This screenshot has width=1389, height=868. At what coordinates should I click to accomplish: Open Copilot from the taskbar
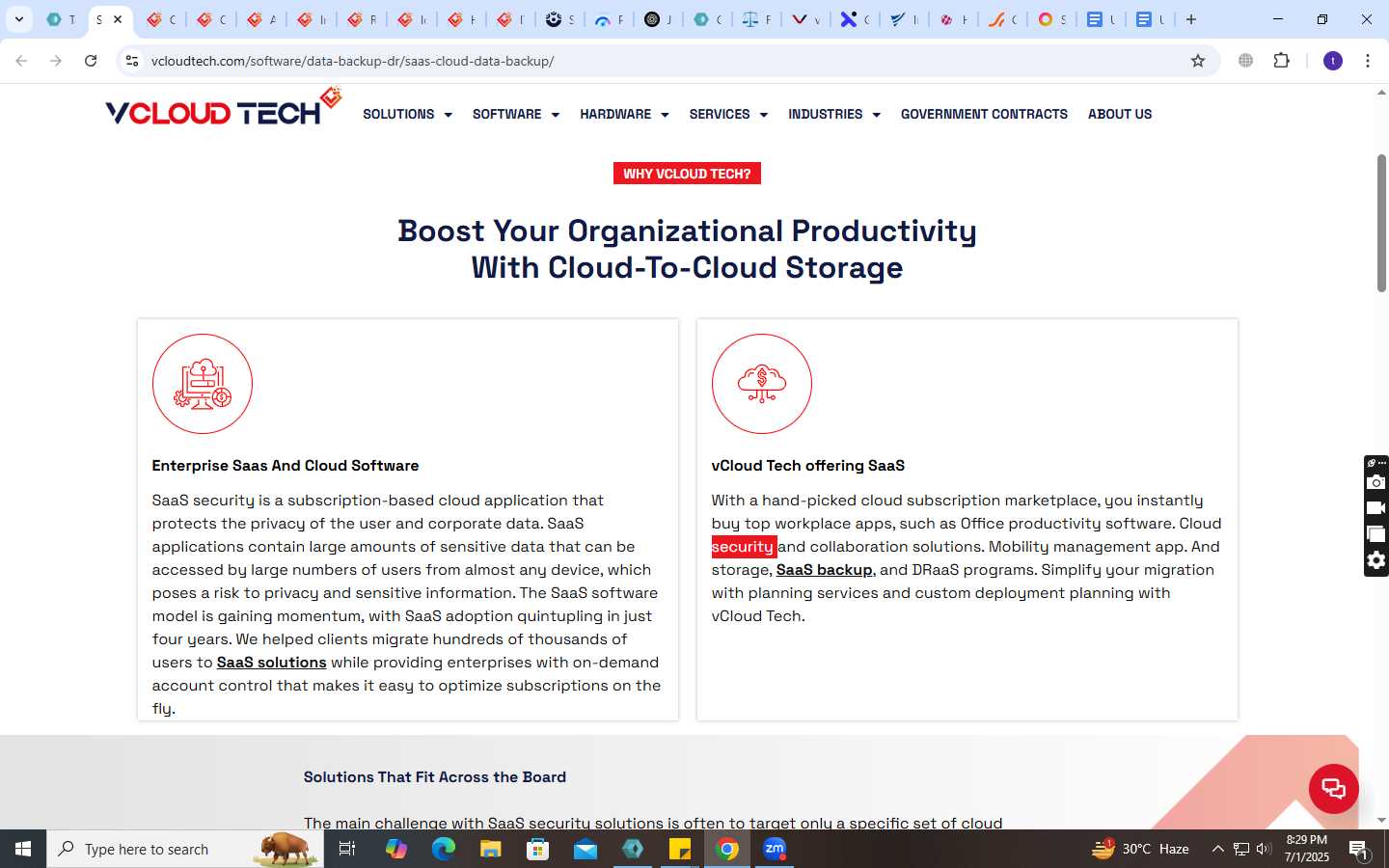click(x=396, y=849)
